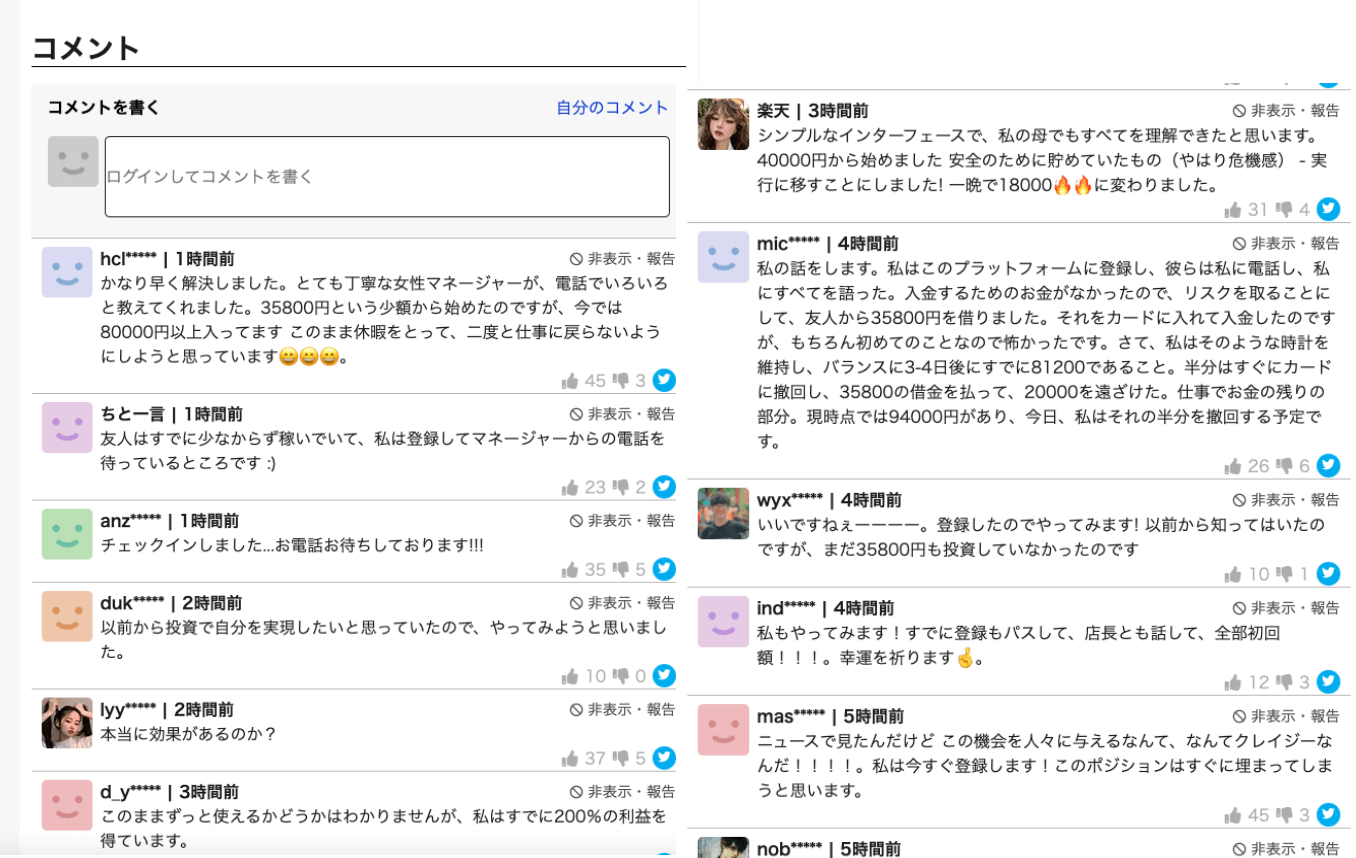Viewport: 1356px width, 858px height.
Task: Click 非表示・報告 on lyy***** comment
Action: click(x=622, y=709)
